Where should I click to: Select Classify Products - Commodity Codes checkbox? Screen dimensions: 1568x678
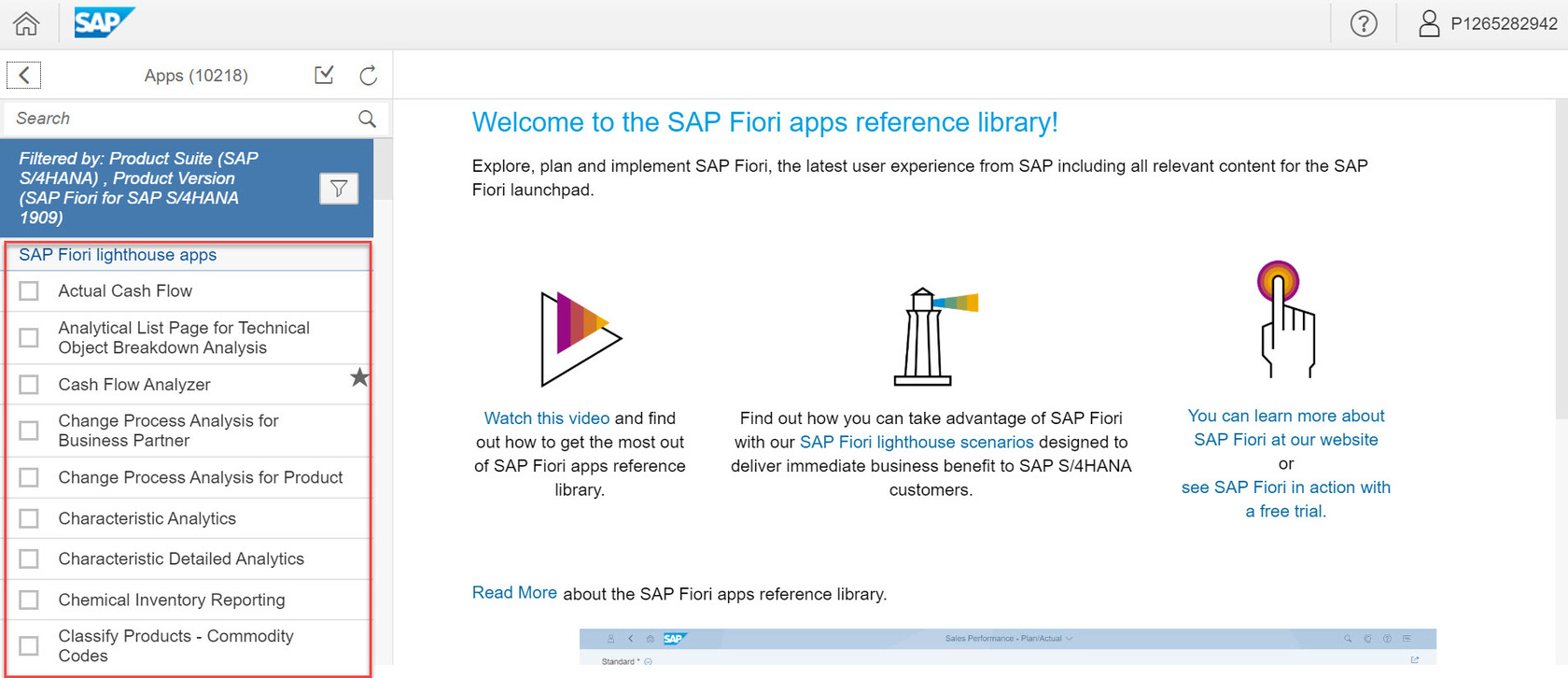(29, 645)
